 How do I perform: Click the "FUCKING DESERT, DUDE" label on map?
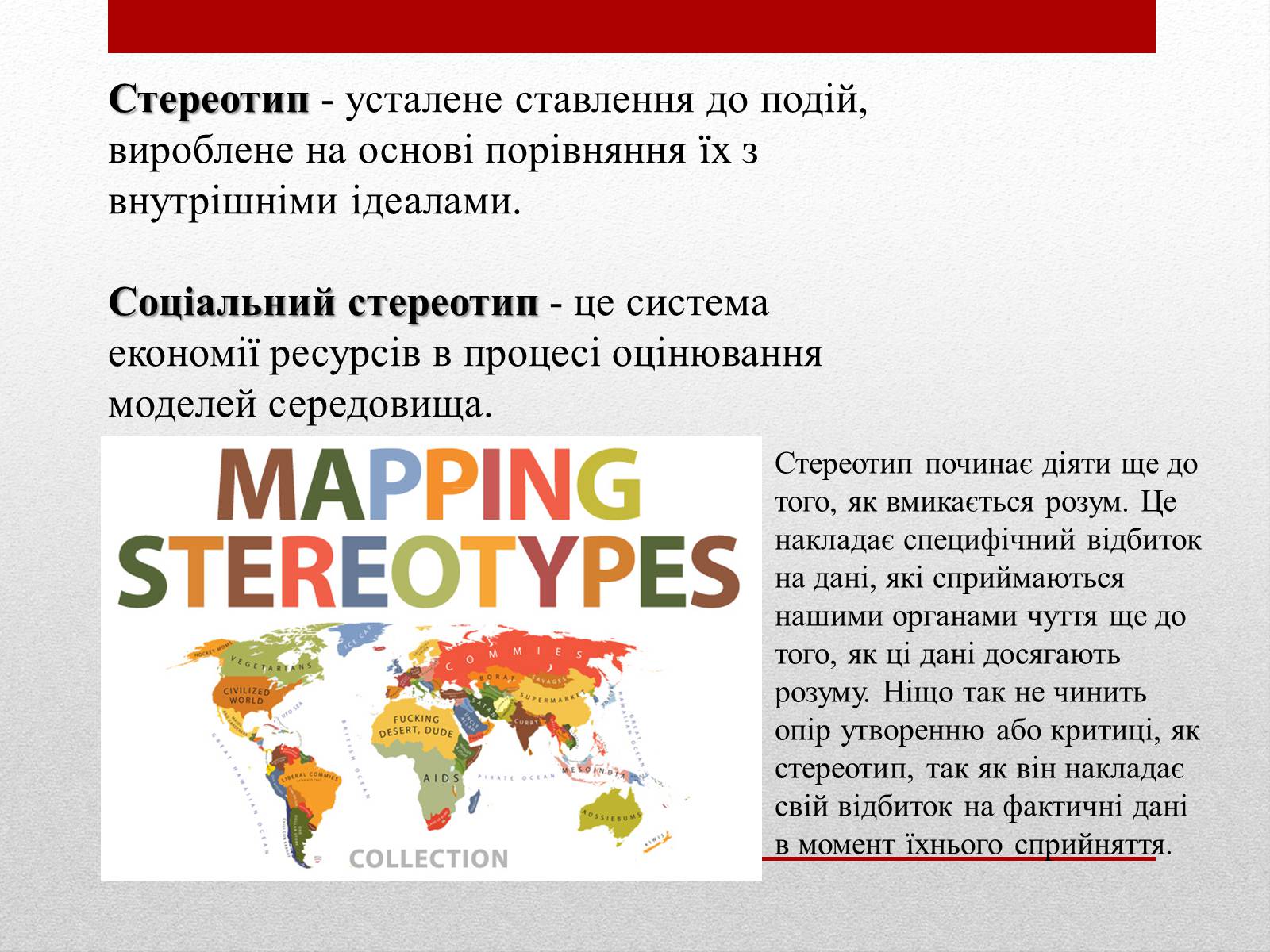(416, 725)
